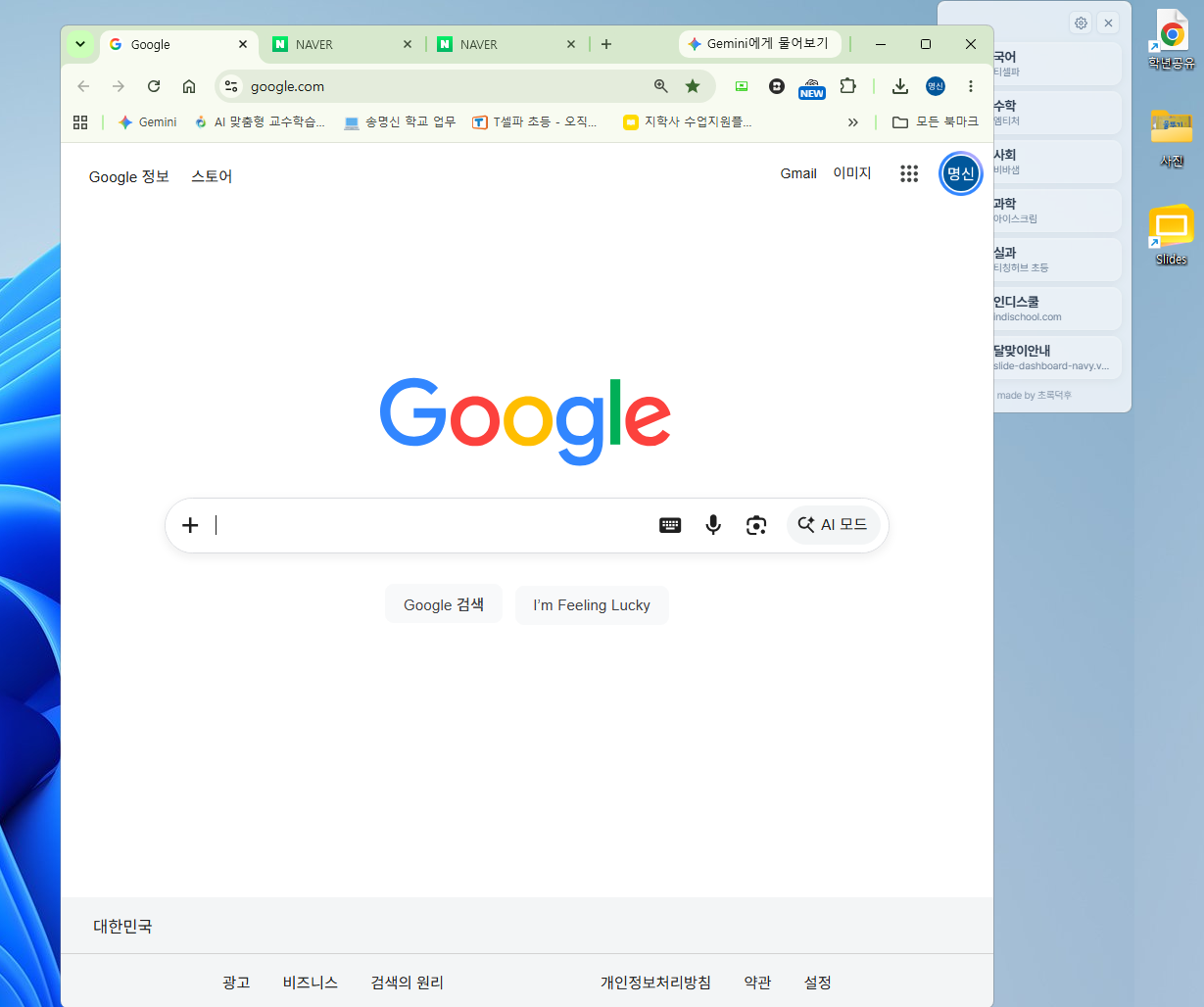Viewport: 1204px width, 1007px height.
Task: Open settings gear in side widget
Action: pos(1081,23)
